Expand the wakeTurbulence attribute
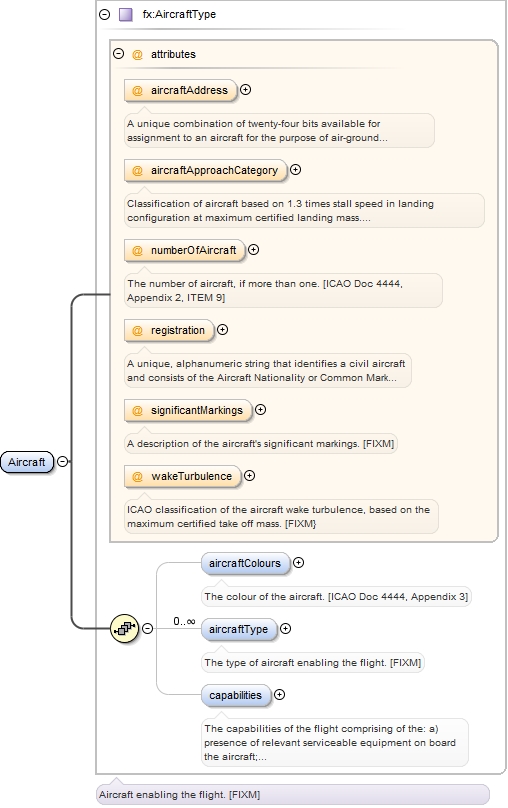This screenshot has width=508, height=808. pyautogui.click(x=249, y=476)
